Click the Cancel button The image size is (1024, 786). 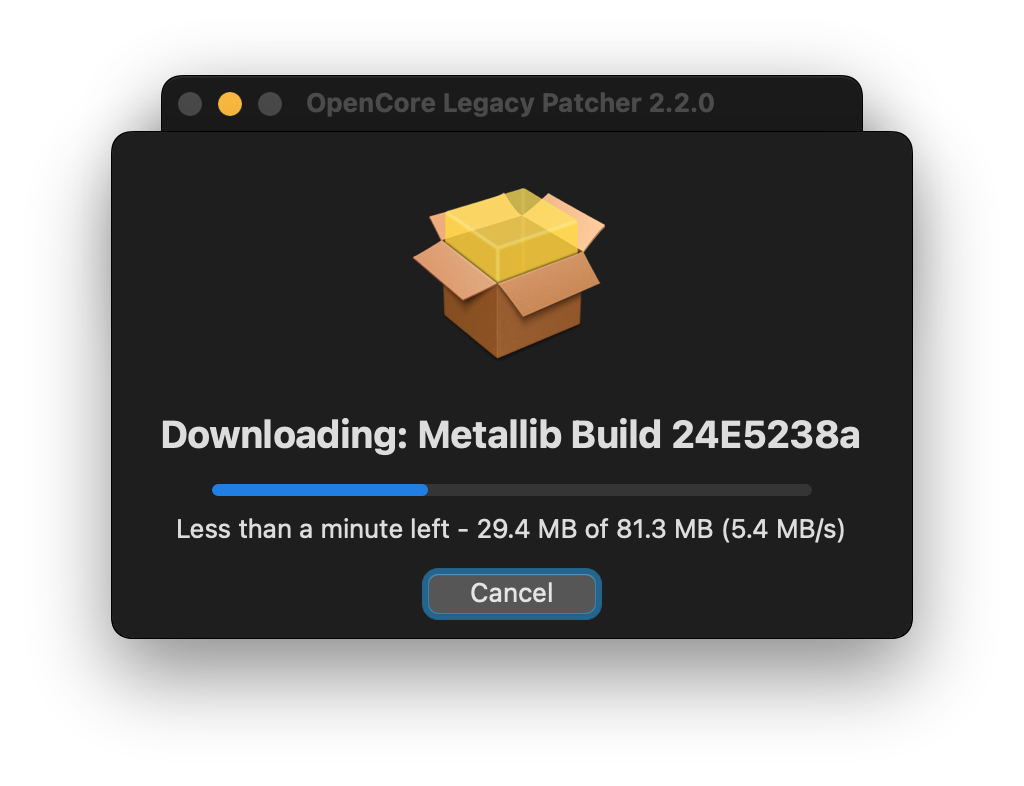pyautogui.click(x=511, y=593)
